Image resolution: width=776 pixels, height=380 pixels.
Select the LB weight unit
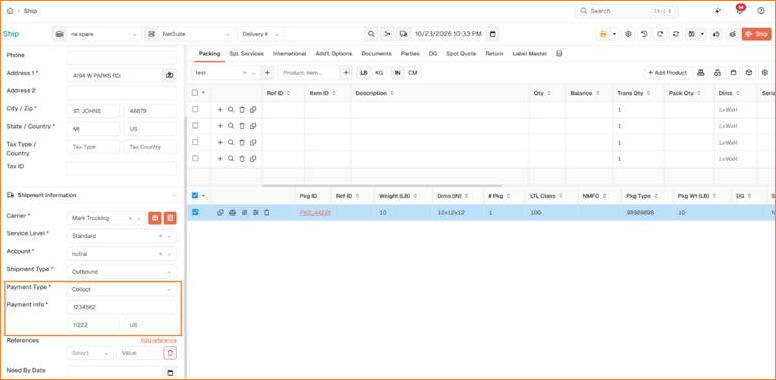tap(364, 73)
